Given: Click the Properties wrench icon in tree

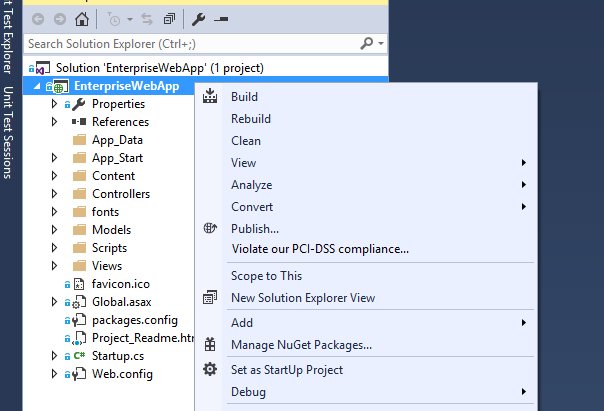Looking at the screenshot, I should pos(79,104).
